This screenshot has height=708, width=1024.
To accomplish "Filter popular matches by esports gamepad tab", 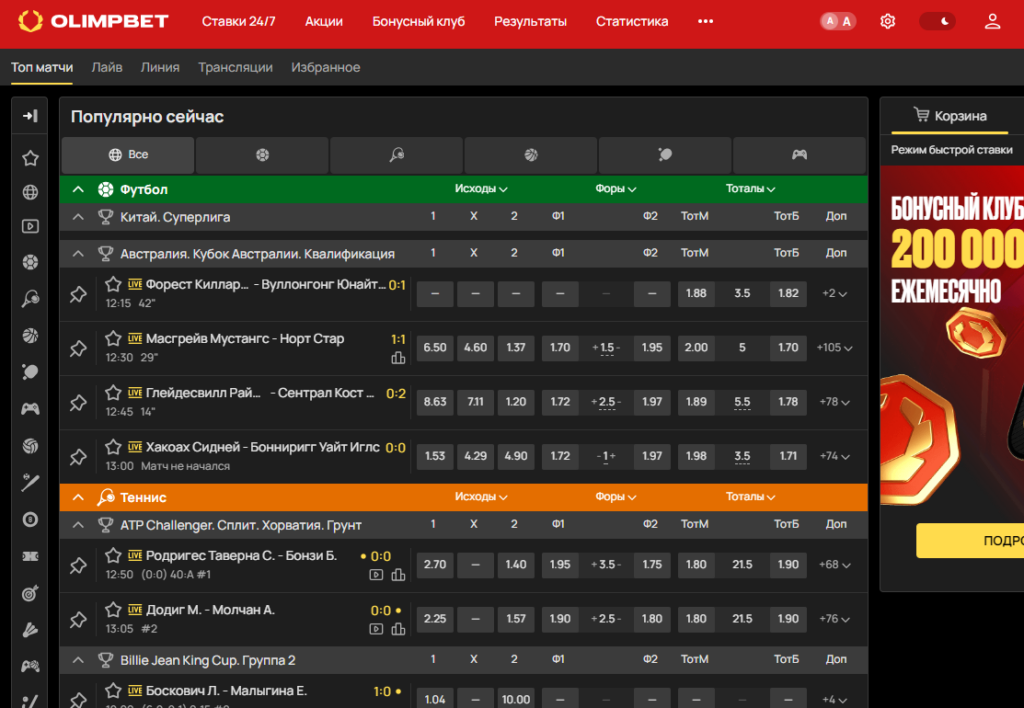I will 799,155.
